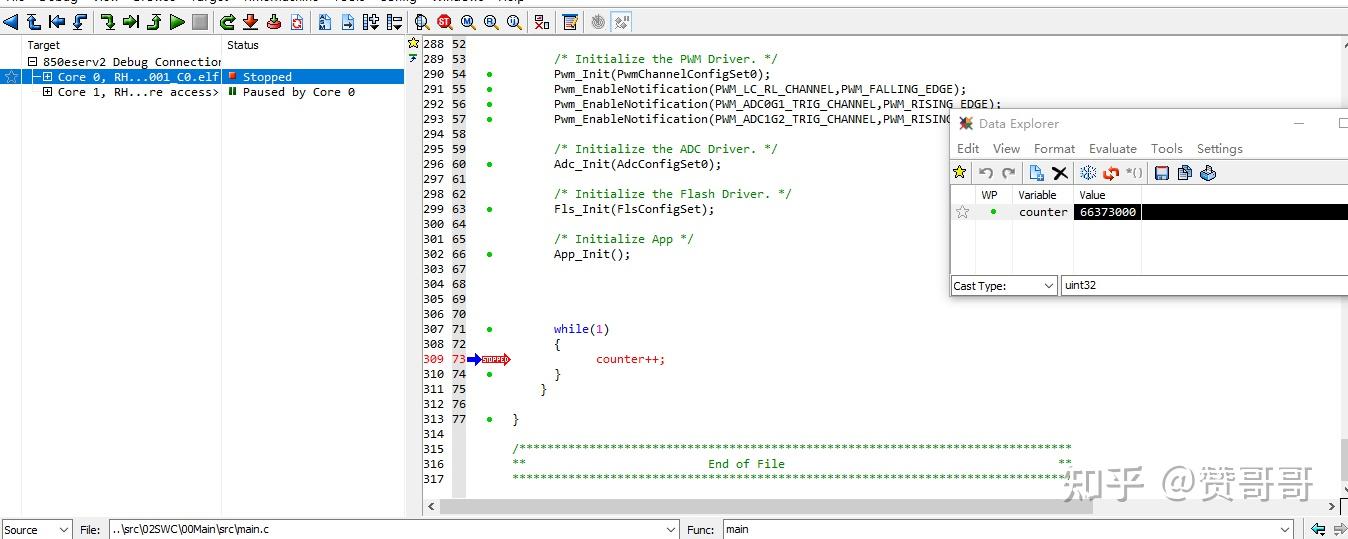Click the left arrow of the horizontal scrollbar

point(431,507)
